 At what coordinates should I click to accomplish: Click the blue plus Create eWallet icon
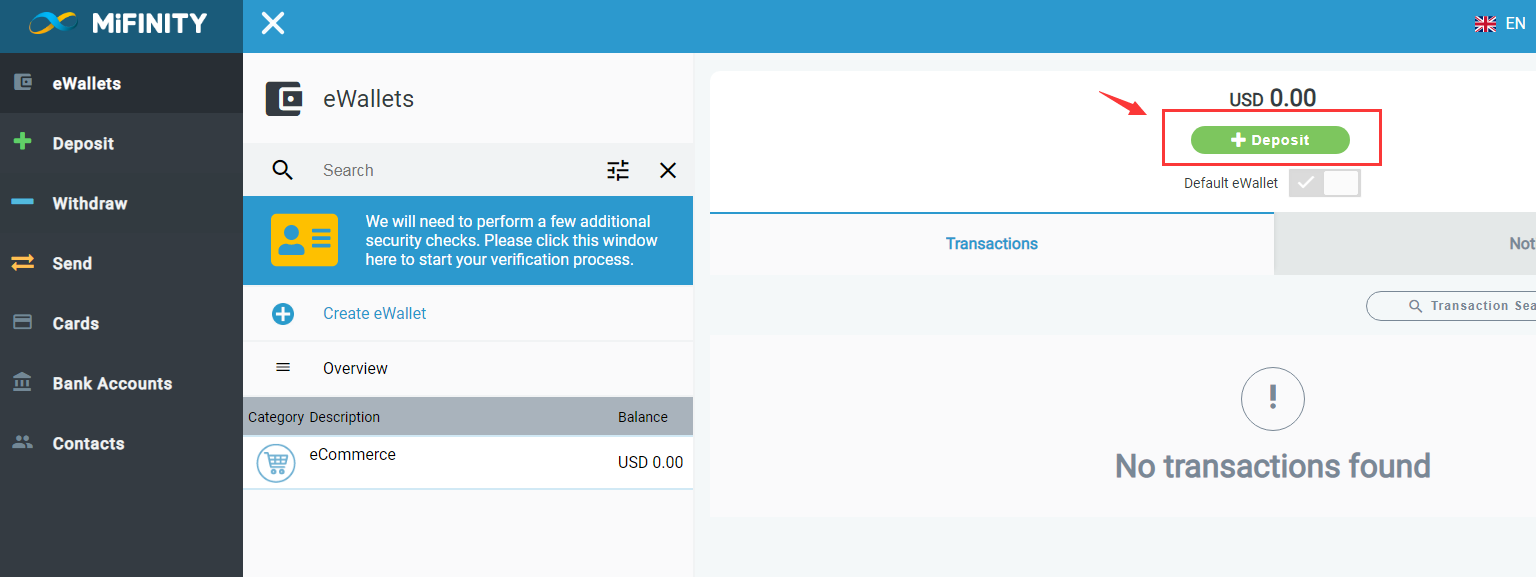[x=283, y=314]
